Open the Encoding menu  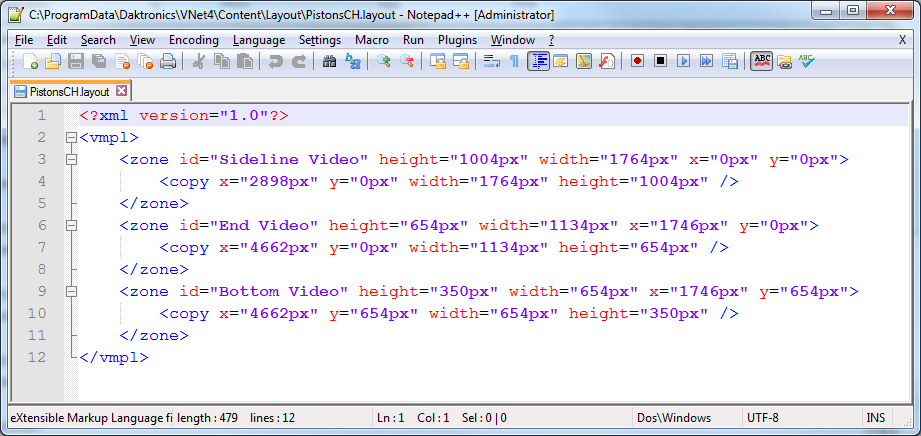pos(193,40)
